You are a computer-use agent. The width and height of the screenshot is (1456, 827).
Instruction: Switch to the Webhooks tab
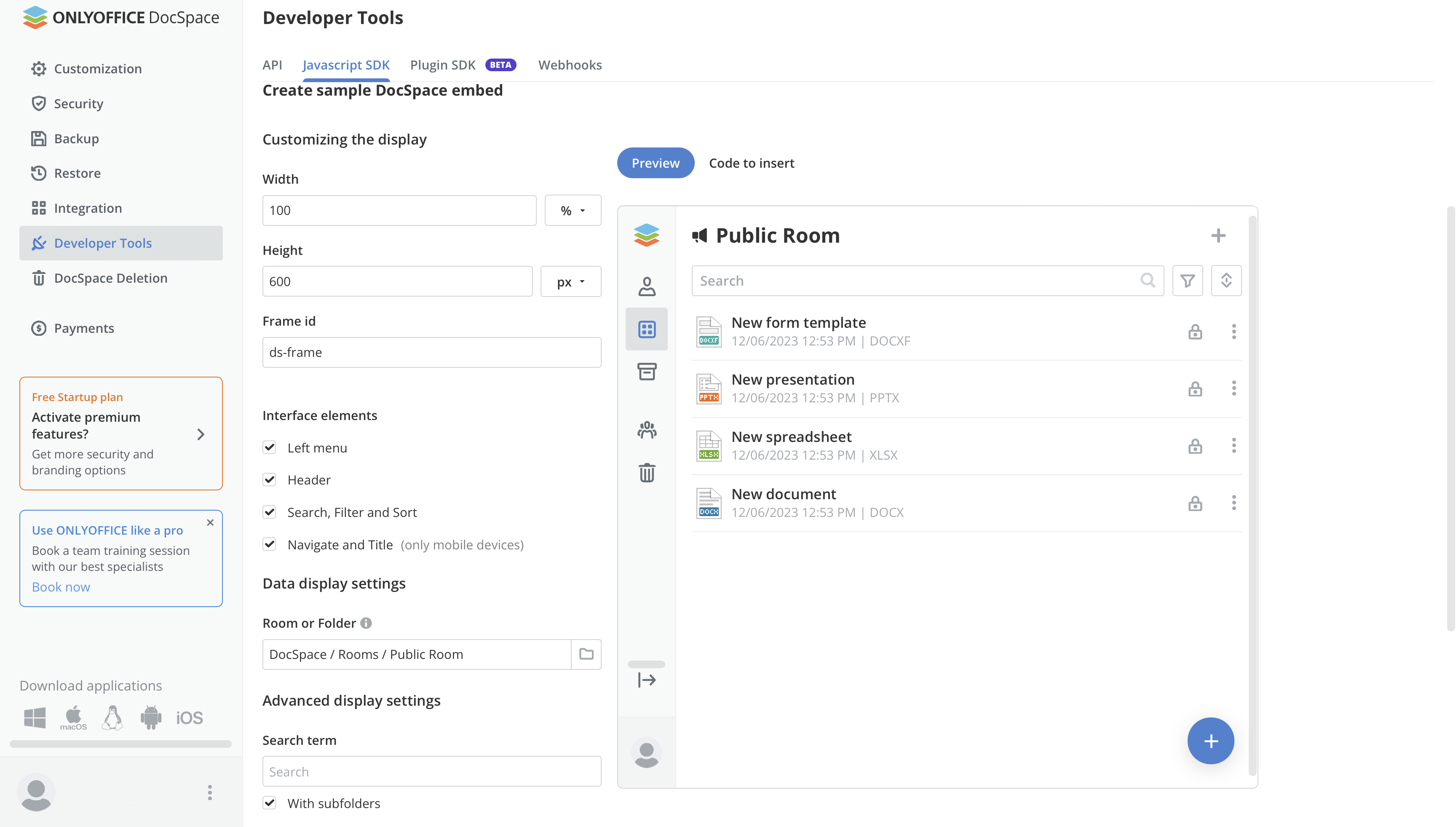570,65
